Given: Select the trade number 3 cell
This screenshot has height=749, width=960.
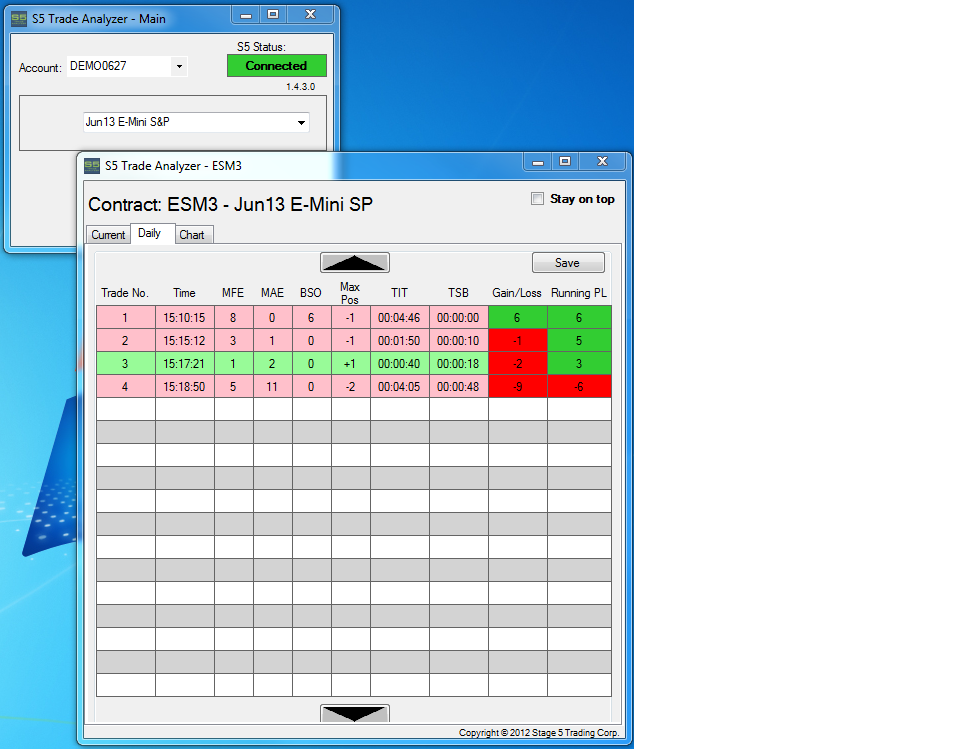Looking at the screenshot, I should pyautogui.click(x=126, y=364).
